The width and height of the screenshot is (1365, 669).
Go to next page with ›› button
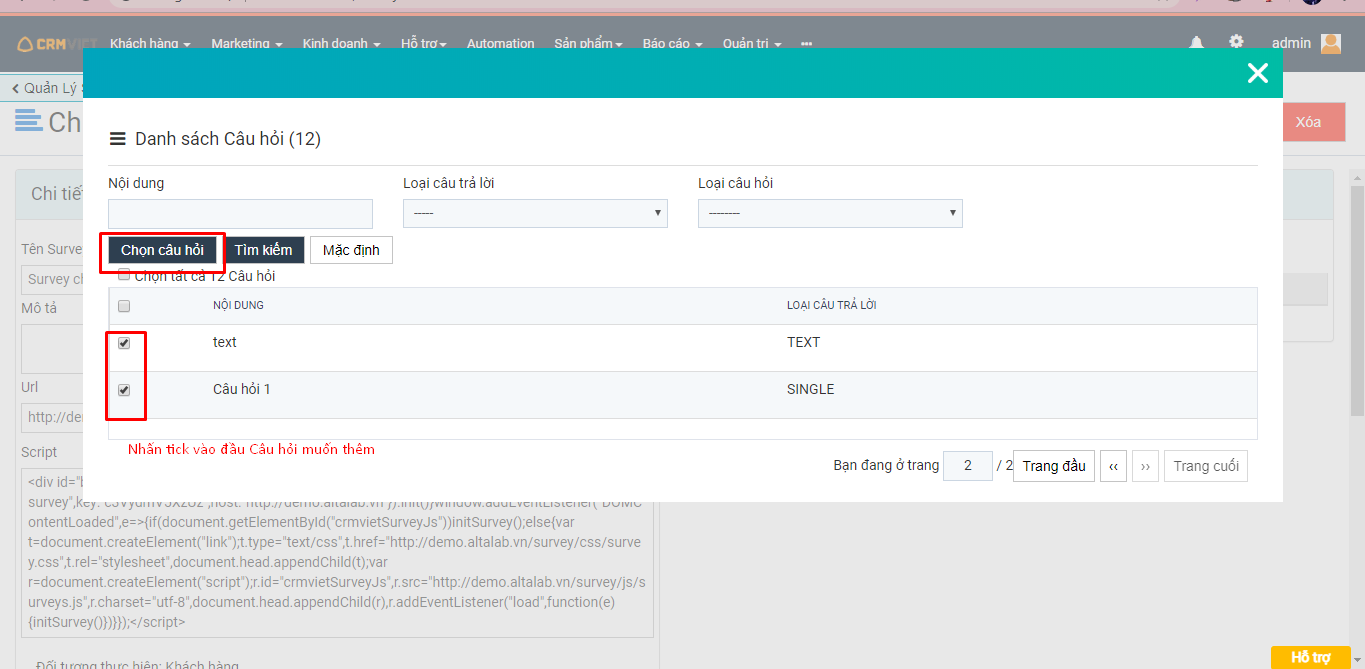coord(1145,466)
